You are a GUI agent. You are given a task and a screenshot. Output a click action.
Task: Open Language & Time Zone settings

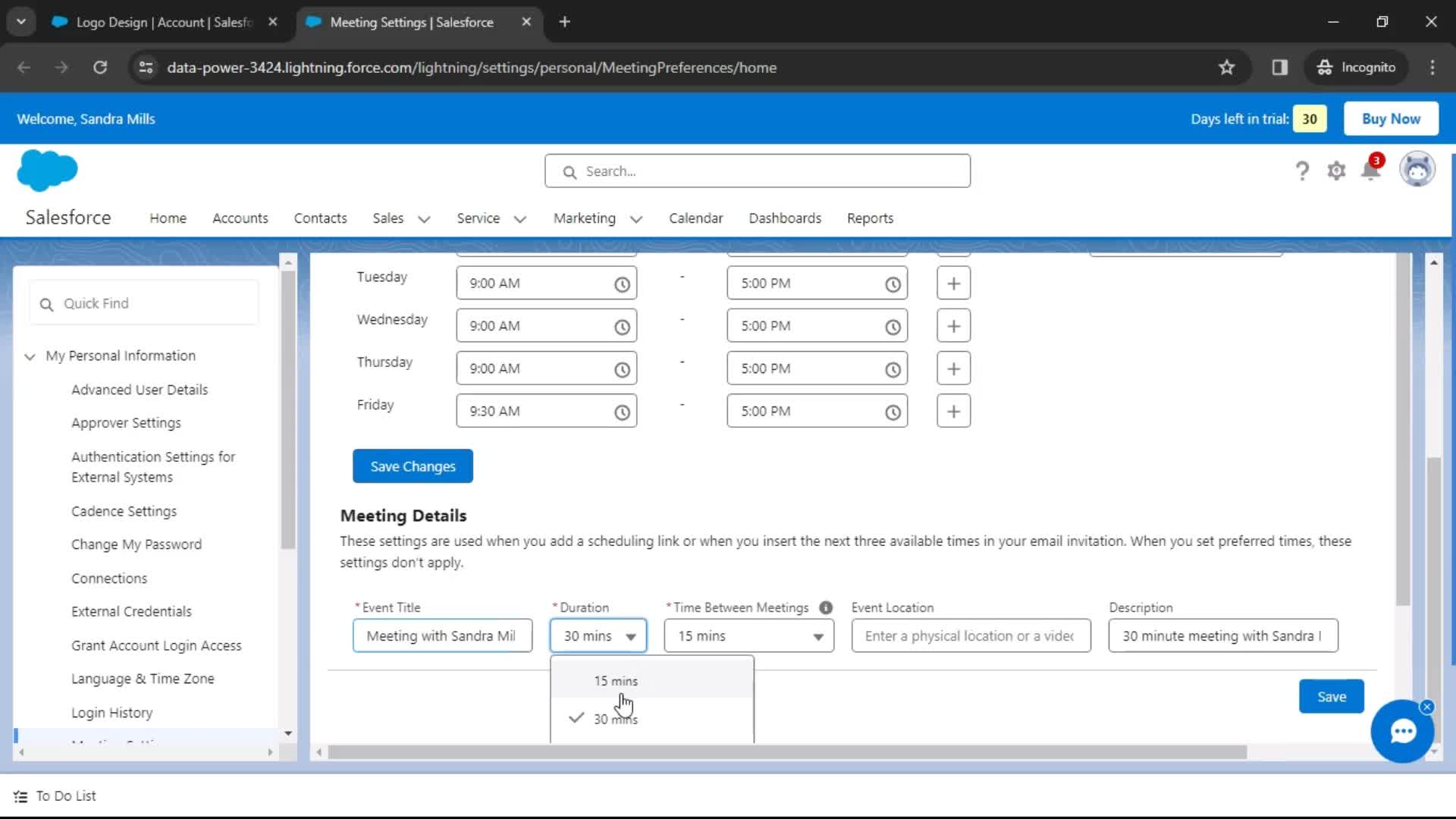(143, 679)
